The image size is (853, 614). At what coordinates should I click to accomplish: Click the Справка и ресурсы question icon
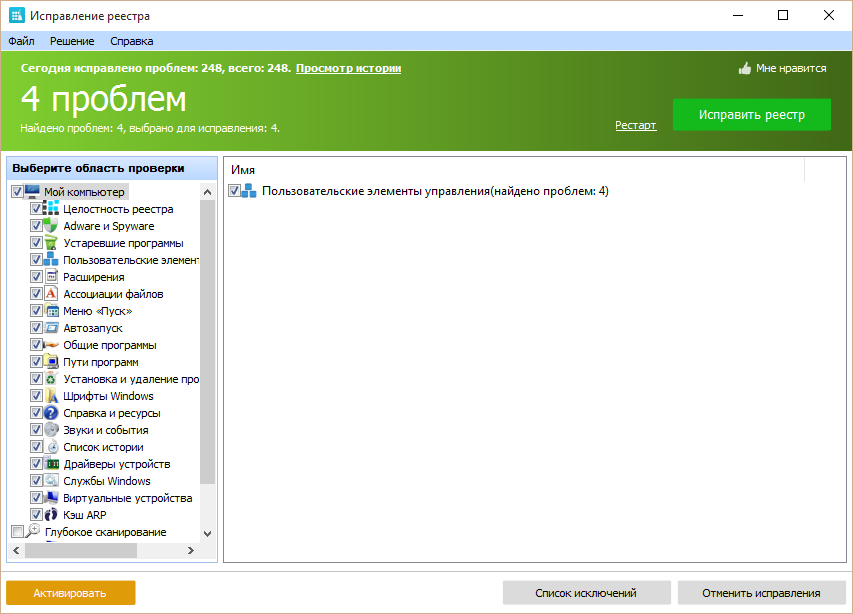pos(52,413)
